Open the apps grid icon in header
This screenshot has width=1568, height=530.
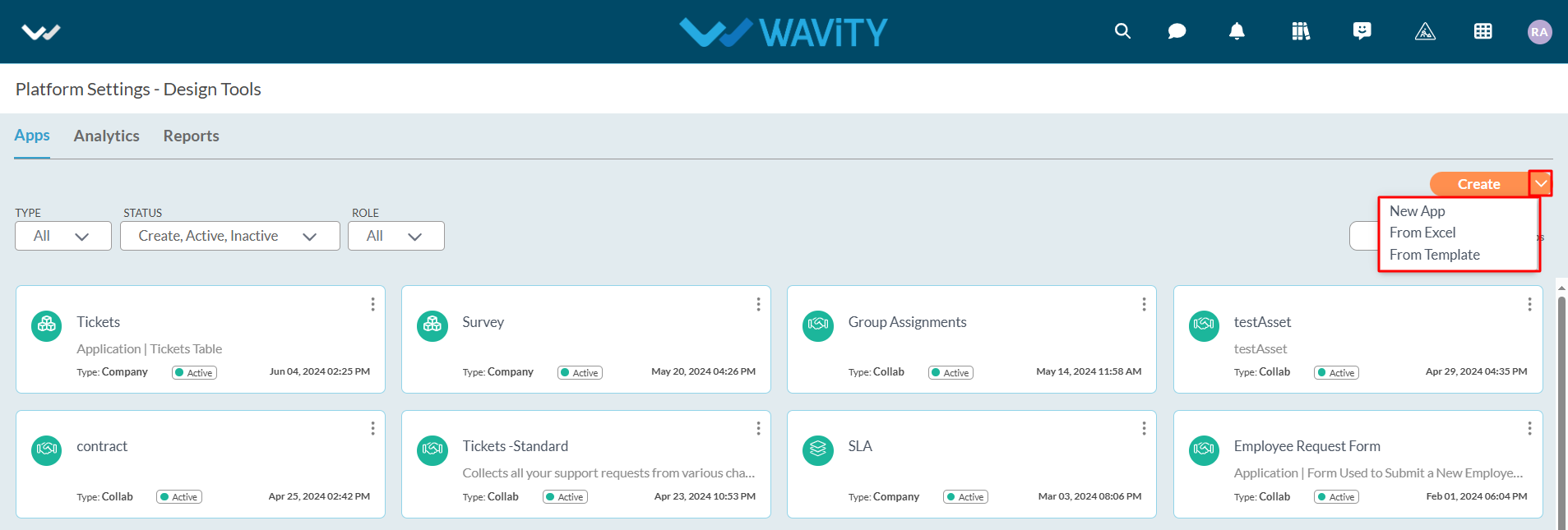(x=1483, y=31)
